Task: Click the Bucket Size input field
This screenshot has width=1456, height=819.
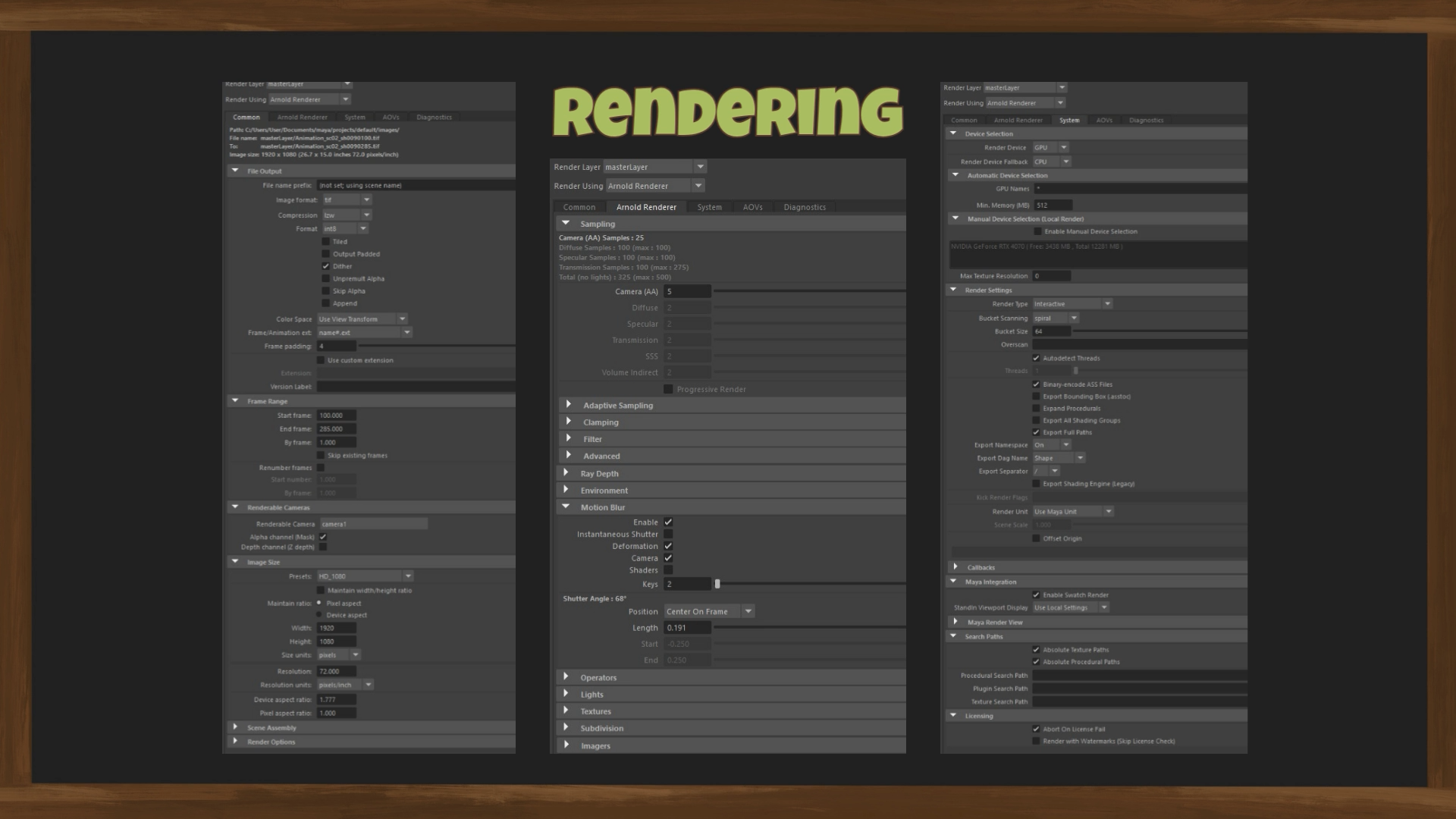Action: [x=1052, y=331]
